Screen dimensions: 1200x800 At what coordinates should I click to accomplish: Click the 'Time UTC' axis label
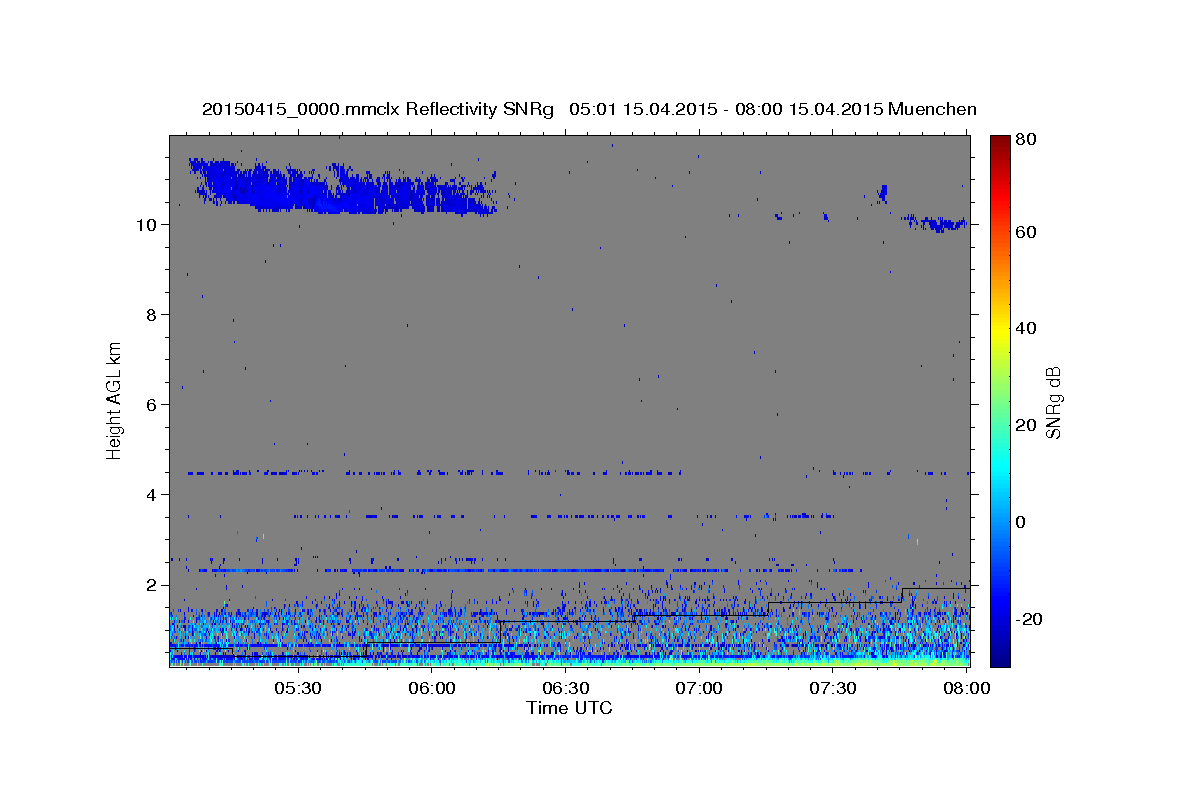[x=569, y=708]
